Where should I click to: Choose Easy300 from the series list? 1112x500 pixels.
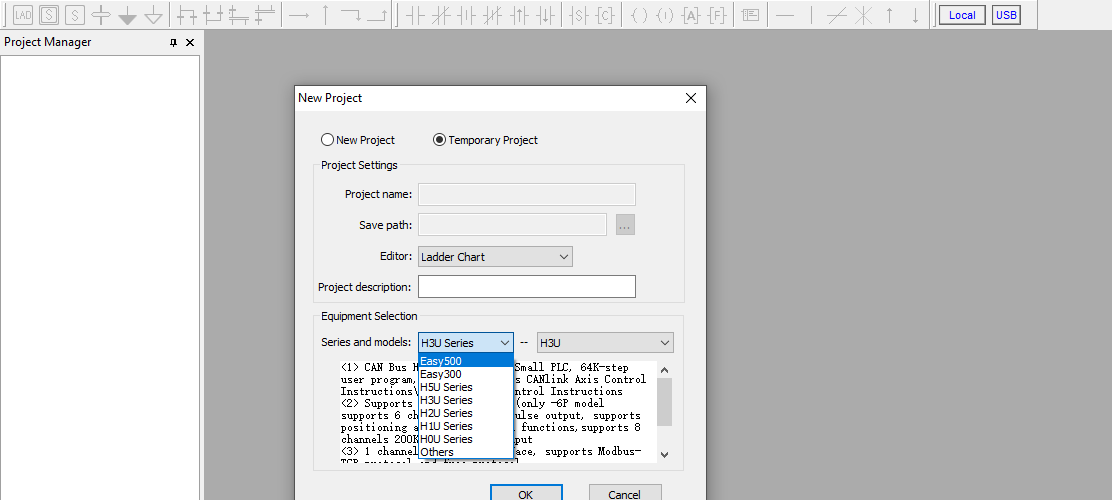[466, 374]
